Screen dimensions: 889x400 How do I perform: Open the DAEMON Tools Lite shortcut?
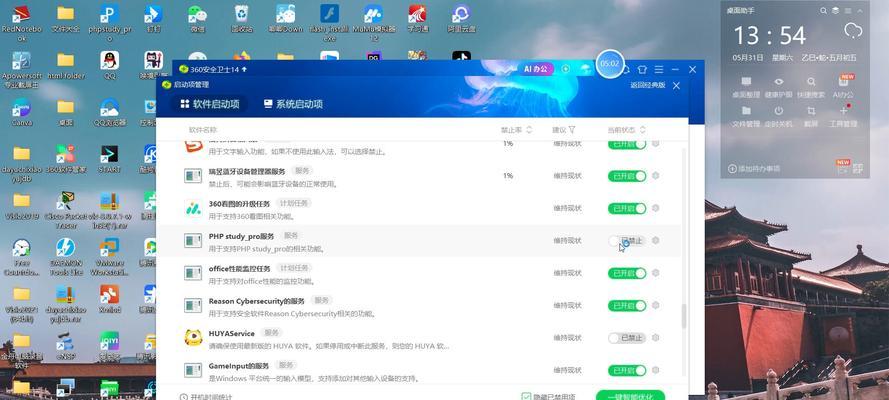click(x=66, y=256)
